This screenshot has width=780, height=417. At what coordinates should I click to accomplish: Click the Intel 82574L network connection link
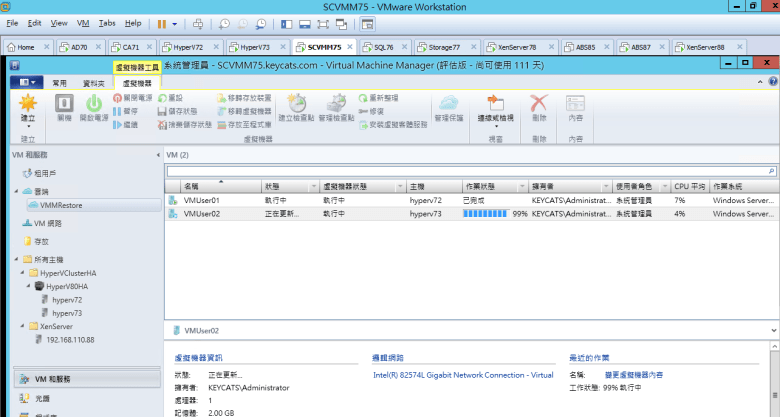[x=462, y=375]
